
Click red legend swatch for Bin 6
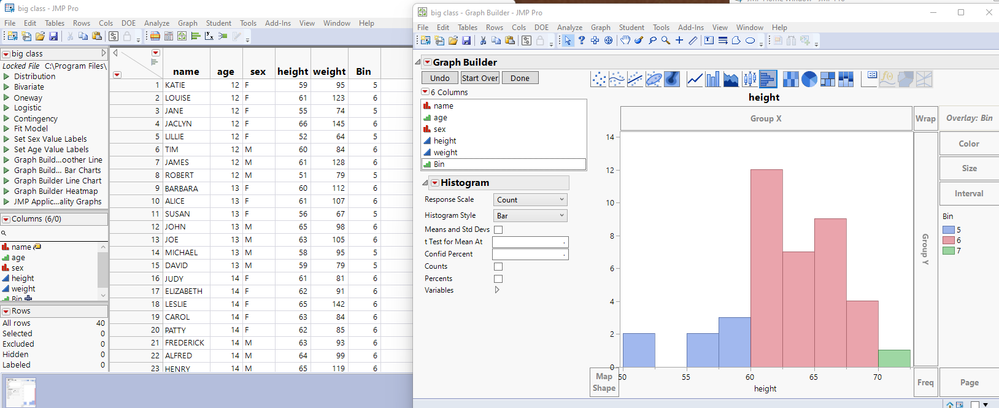click(x=948, y=240)
